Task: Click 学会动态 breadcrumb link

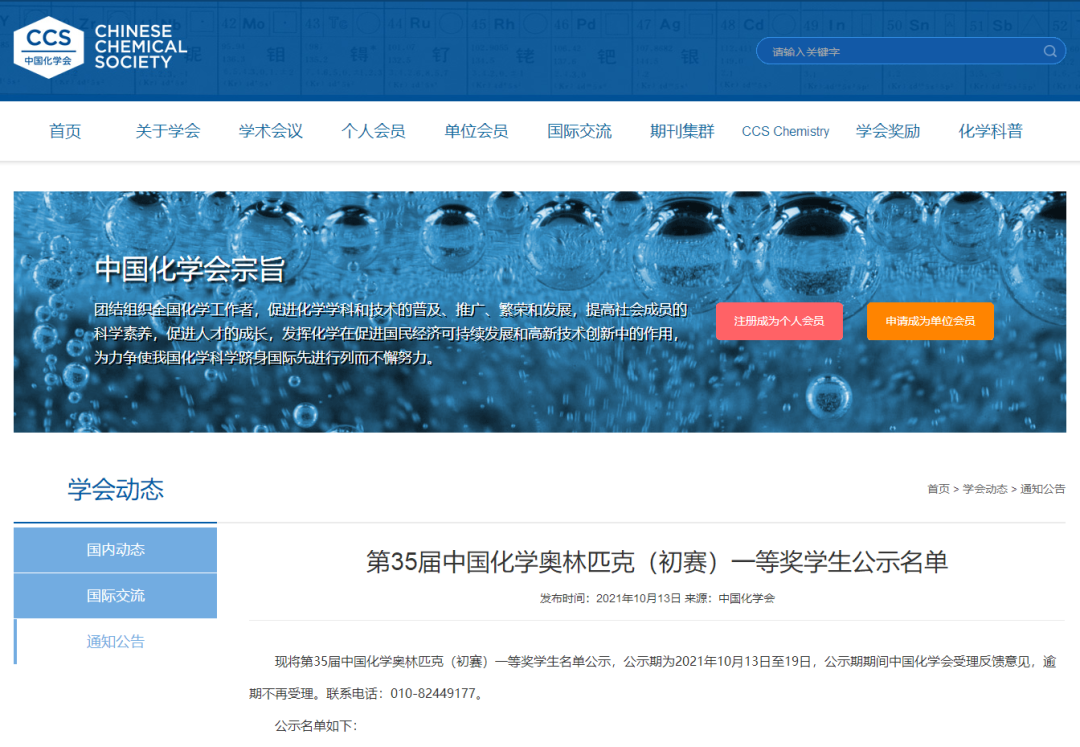Action: click(985, 489)
